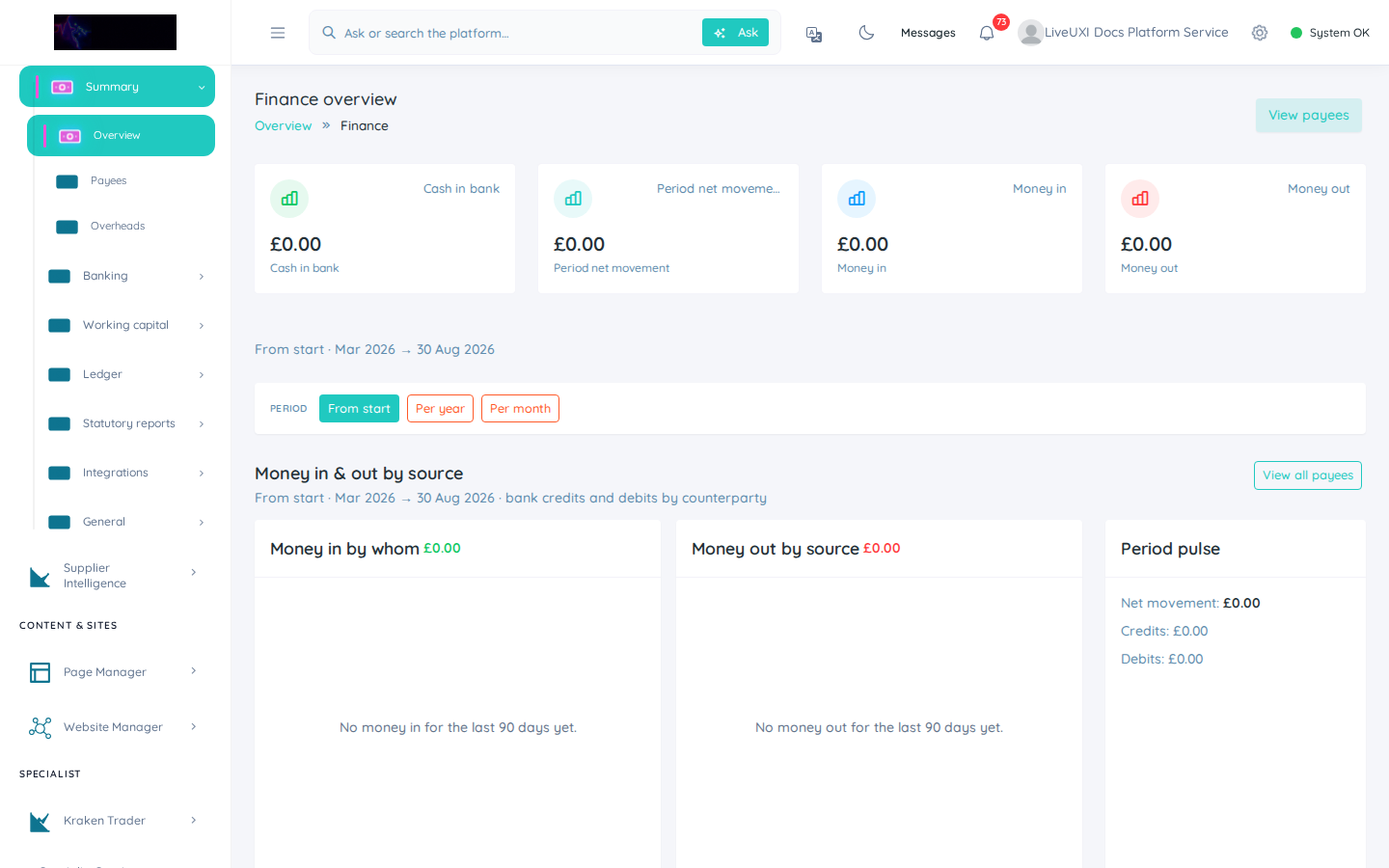Open the settings gear icon
This screenshot has height=868, width=1389.
coord(1260,33)
